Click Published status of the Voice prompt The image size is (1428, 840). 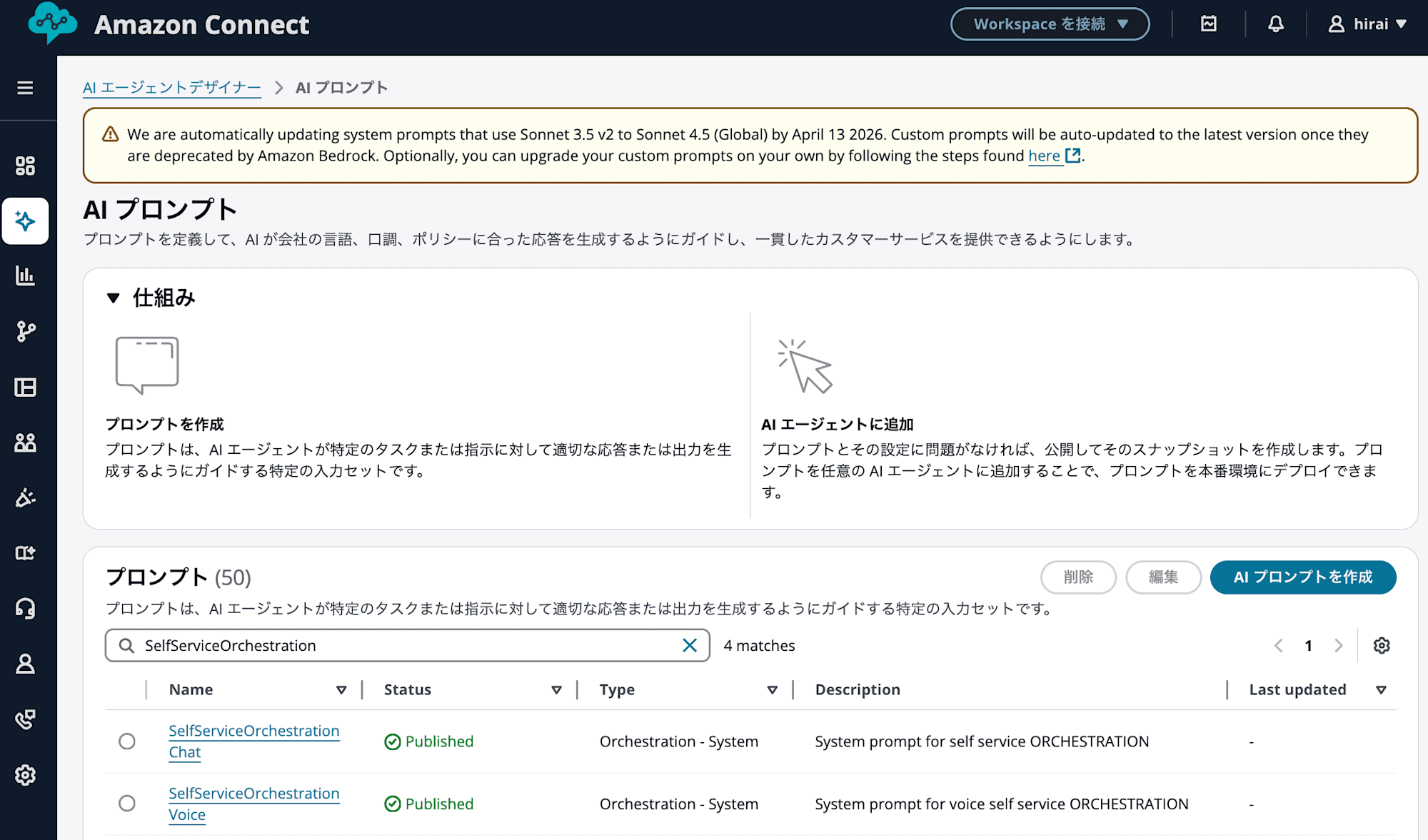pyautogui.click(x=429, y=804)
